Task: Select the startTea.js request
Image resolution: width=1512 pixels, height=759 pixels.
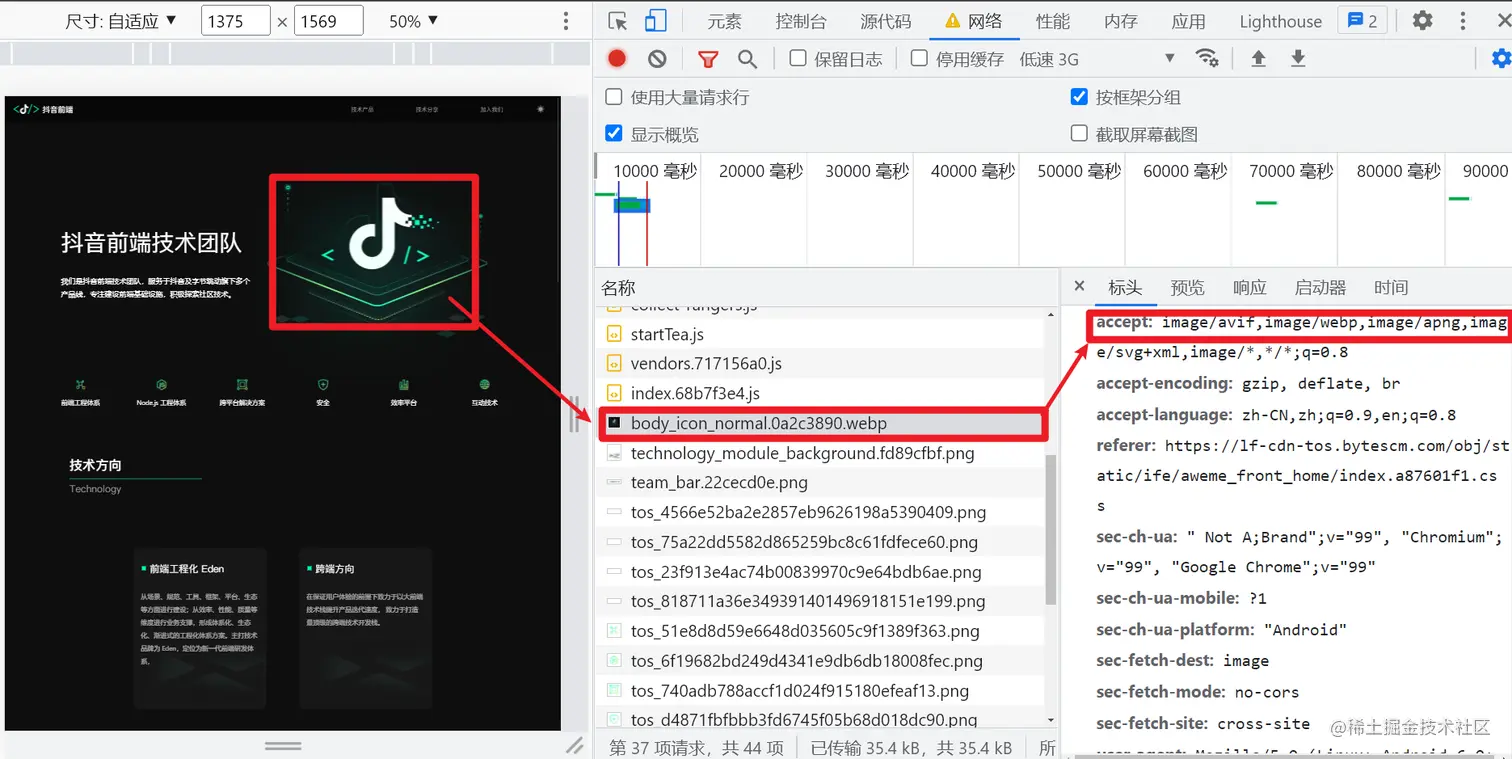Action: (x=821, y=334)
